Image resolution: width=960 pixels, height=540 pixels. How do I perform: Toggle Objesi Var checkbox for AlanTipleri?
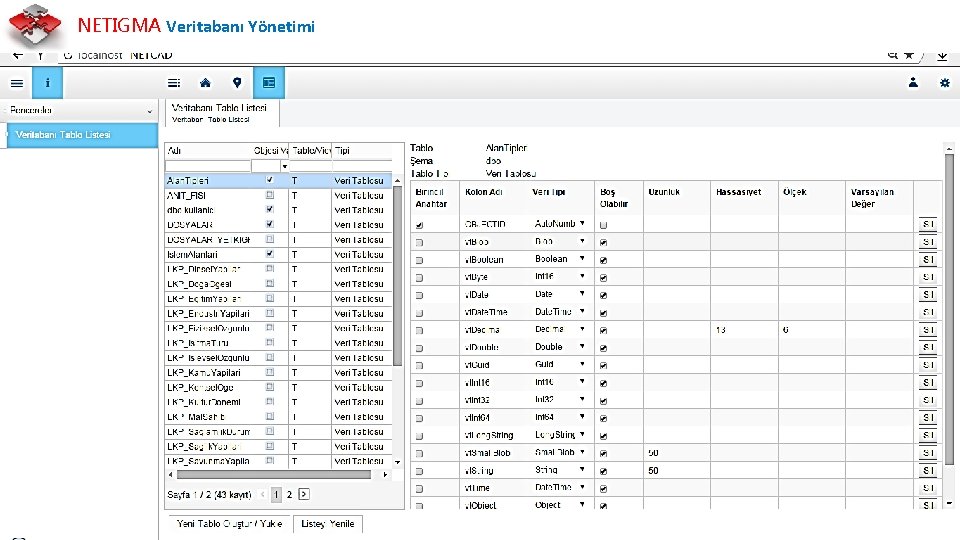point(269,180)
